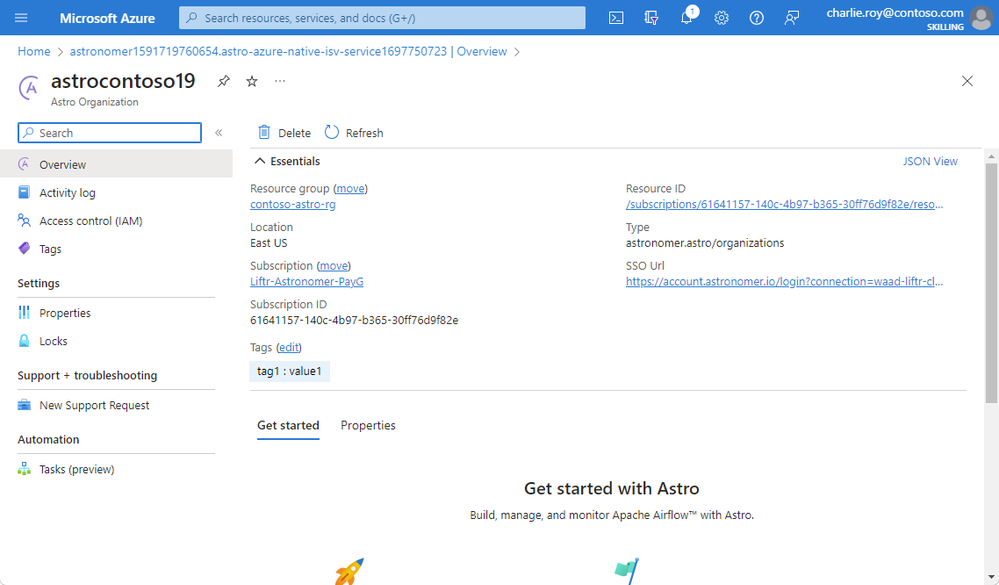Click the Delete trash icon
This screenshot has width=999, height=585.
coord(264,132)
